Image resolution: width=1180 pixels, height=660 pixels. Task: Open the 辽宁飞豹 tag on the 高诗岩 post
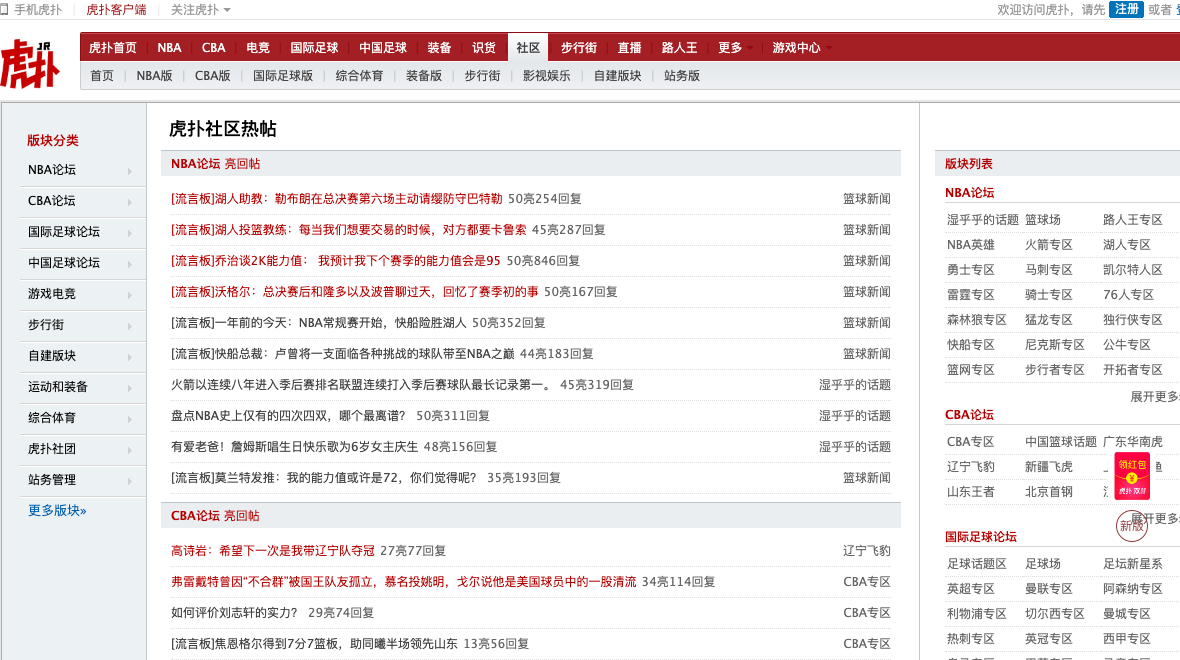point(867,551)
